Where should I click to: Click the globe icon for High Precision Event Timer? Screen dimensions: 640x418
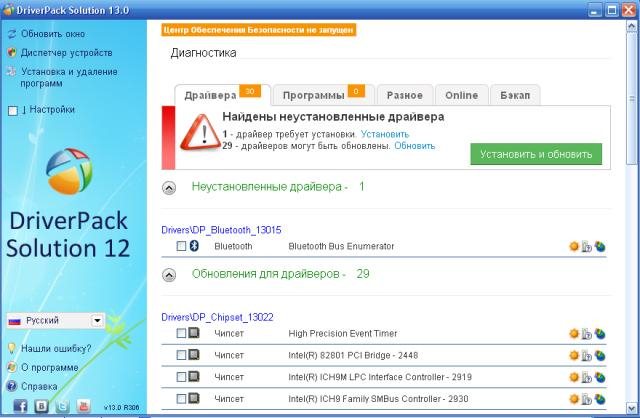(x=600, y=333)
